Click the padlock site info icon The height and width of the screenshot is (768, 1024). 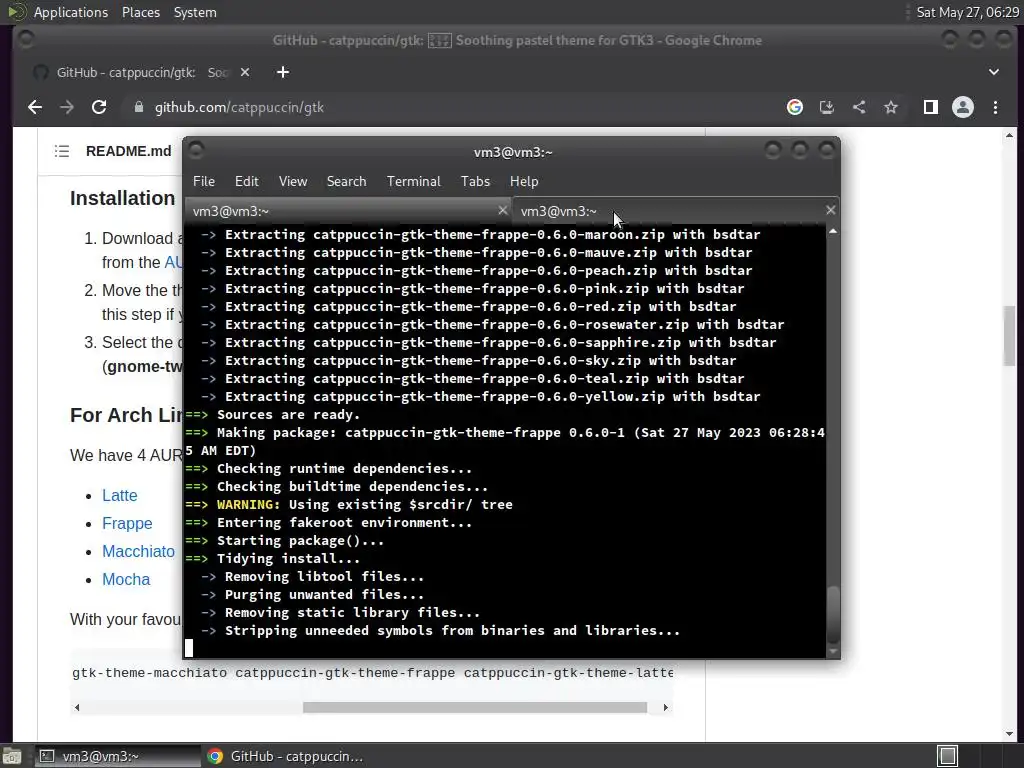pyautogui.click(x=138, y=108)
